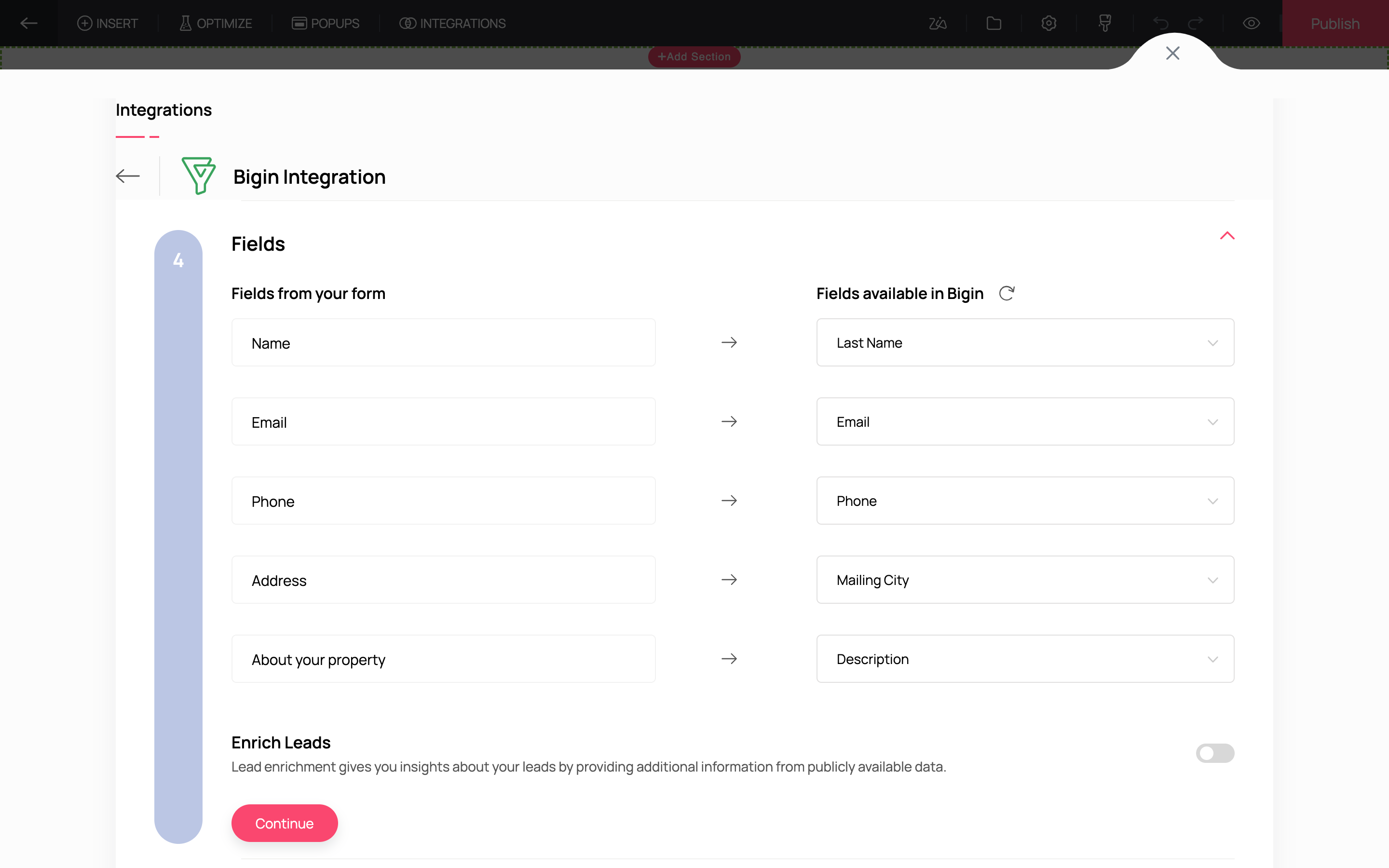The height and width of the screenshot is (868, 1389).
Task: Click the back arrow beside Bigin logo
Action: click(127, 176)
